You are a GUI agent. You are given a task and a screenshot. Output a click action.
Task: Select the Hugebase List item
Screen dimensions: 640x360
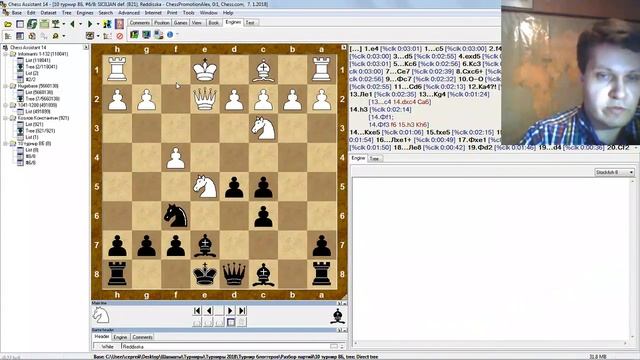39,93
